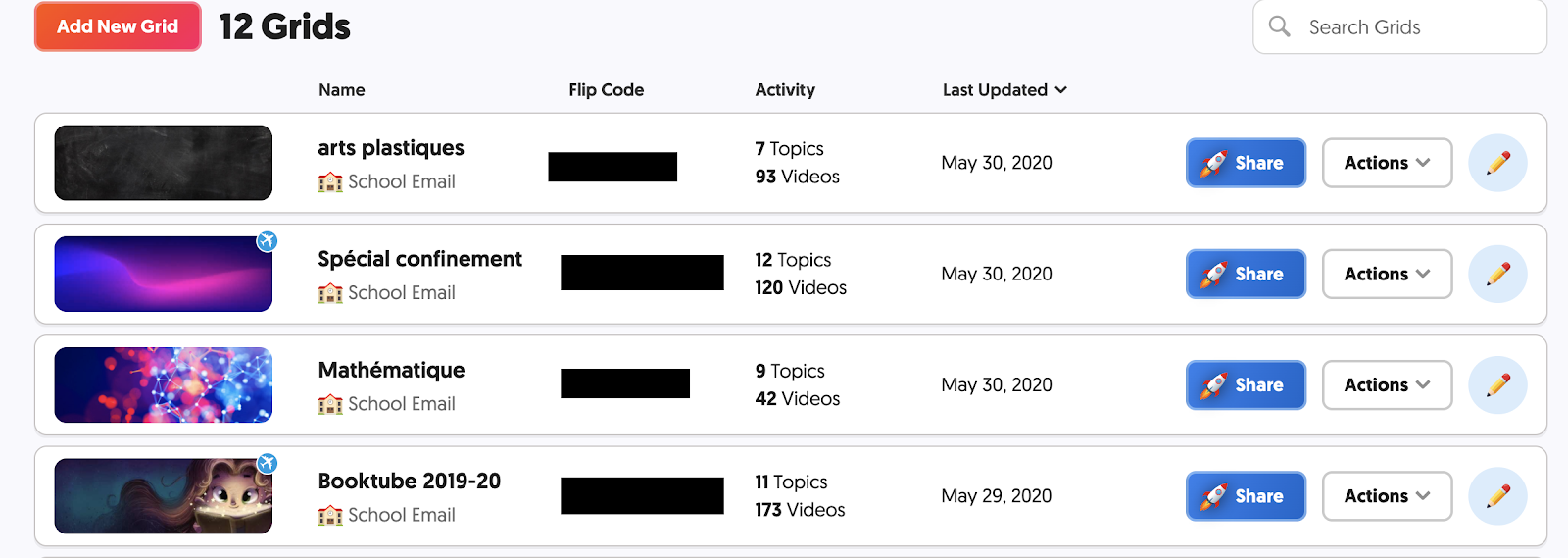The image size is (1568, 558).
Task: Expand Actions dropdown for Mathématique grid
Action: [1387, 384]
